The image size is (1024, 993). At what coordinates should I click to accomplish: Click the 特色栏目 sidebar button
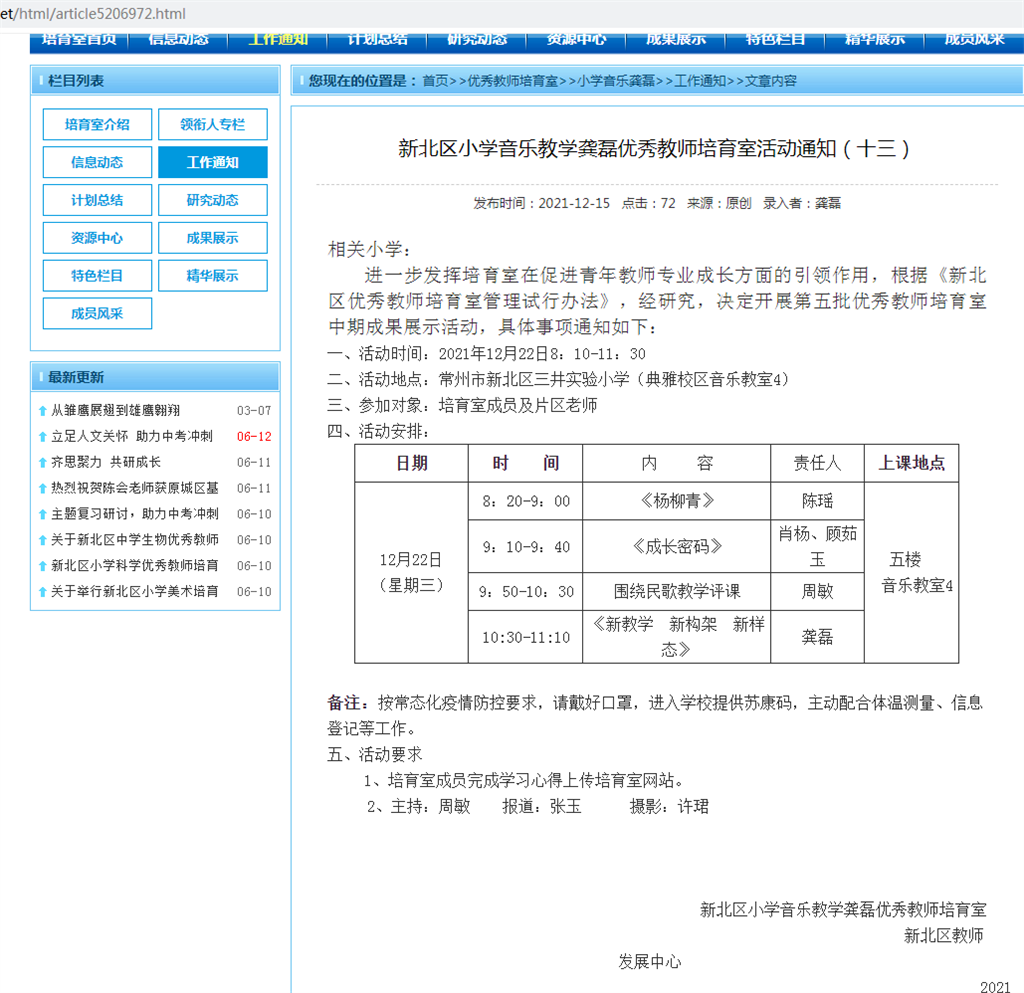point(97,276)
